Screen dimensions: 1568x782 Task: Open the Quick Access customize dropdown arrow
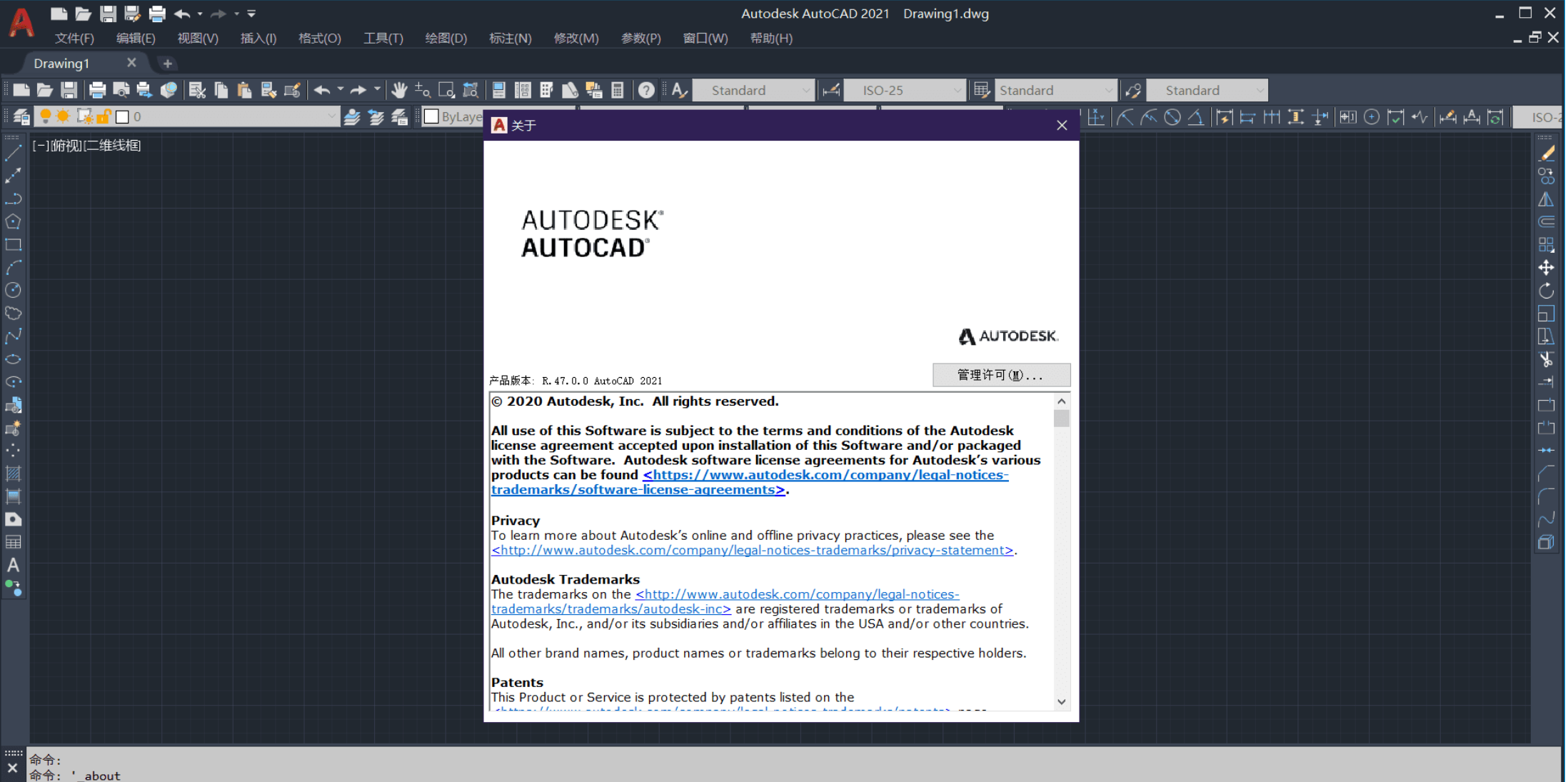[251, 14]
